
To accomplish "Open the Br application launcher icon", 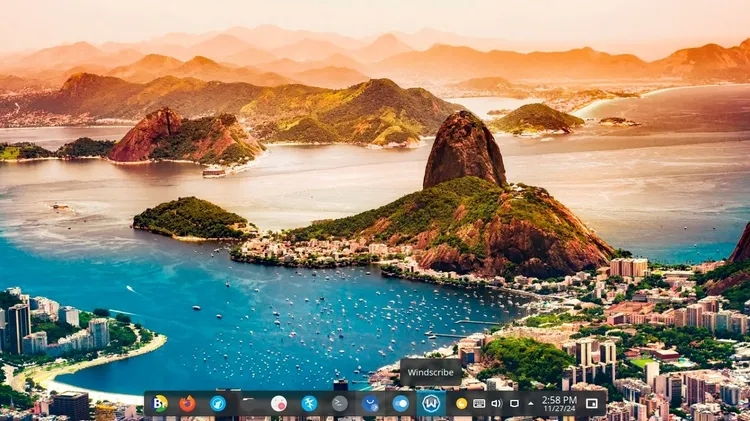I will (x=159, y=404).
